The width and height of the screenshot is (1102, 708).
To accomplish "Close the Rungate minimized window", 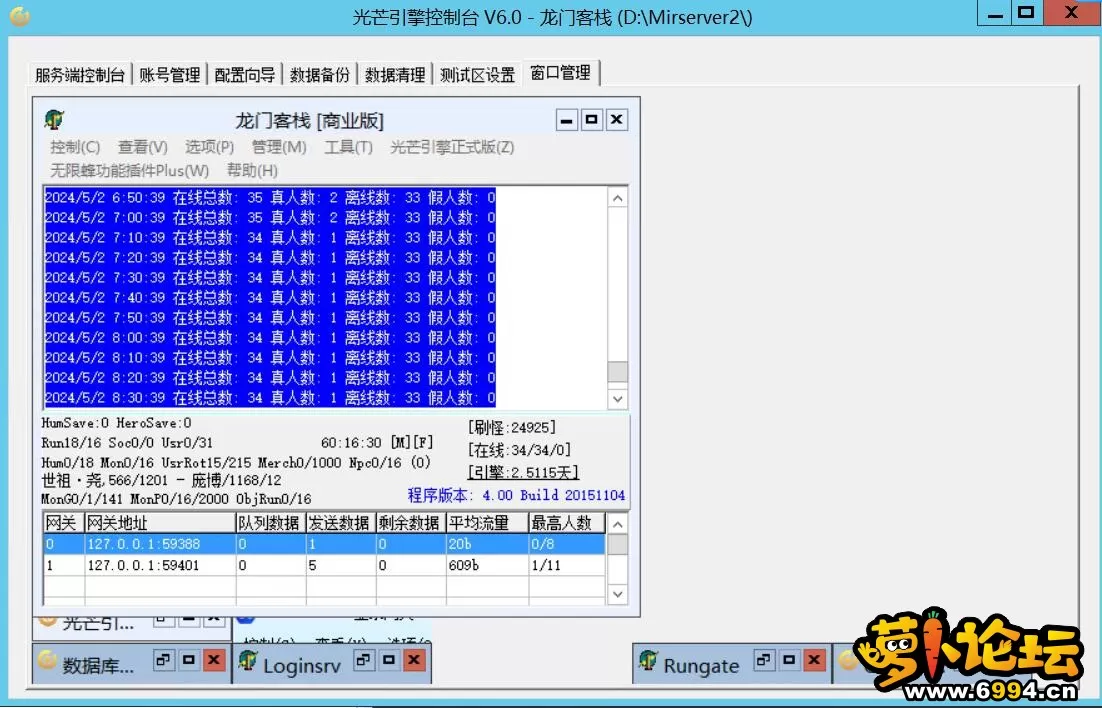I will pyautogui.click(x=815, y=660).
